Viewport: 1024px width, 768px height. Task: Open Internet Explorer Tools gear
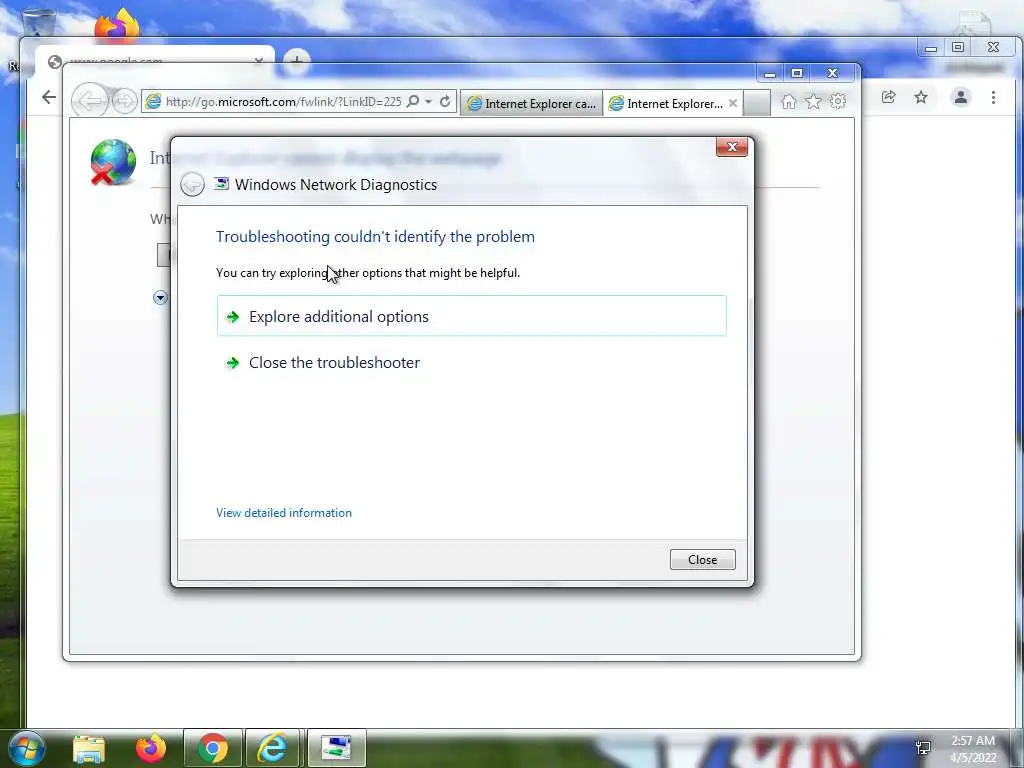pos(838,101)
